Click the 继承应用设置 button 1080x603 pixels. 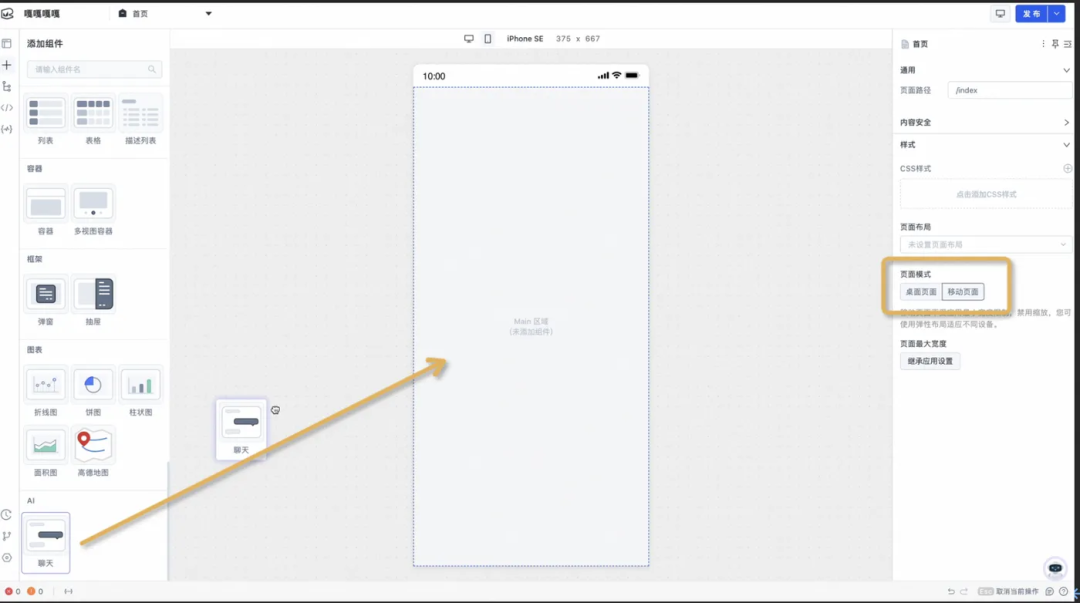[930, 361]
